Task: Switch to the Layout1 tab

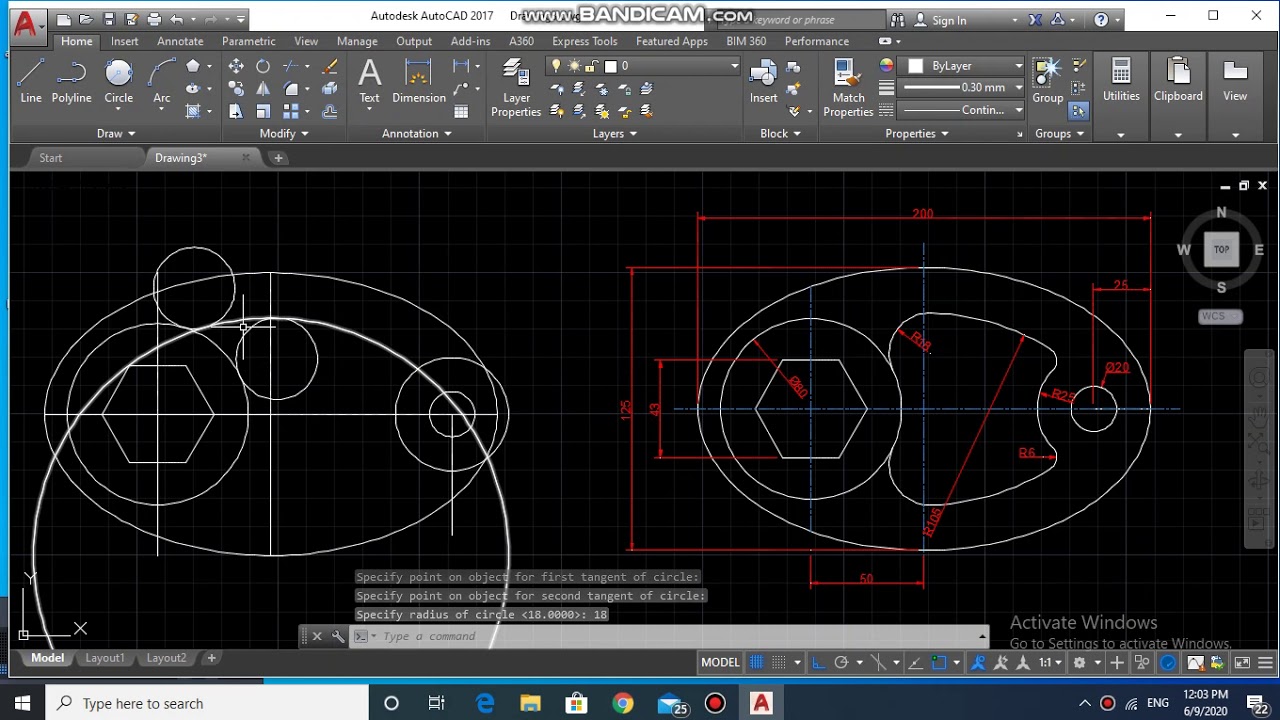Action: point(105,658)
